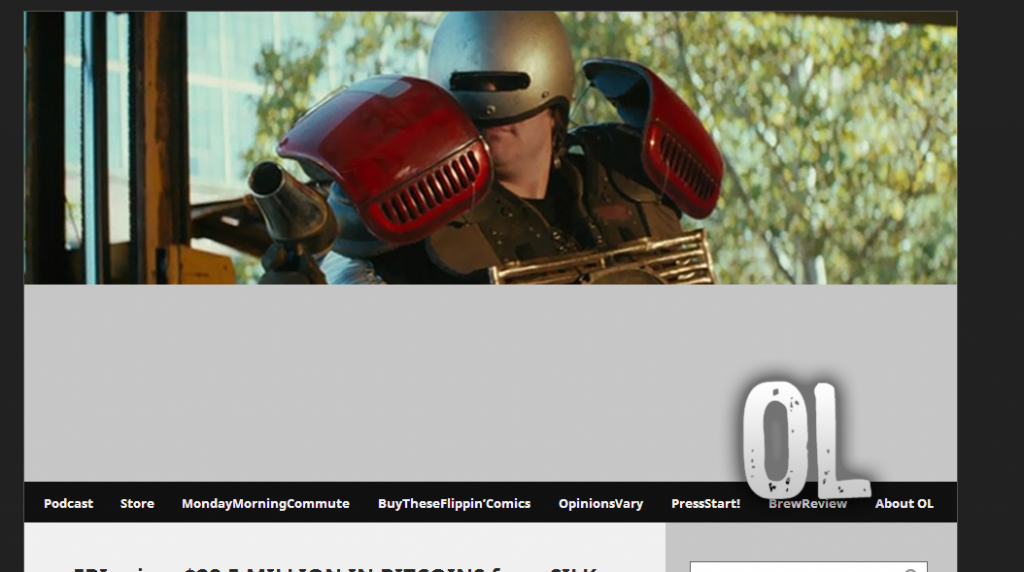Click the header banner image

[x=490, y=148]
